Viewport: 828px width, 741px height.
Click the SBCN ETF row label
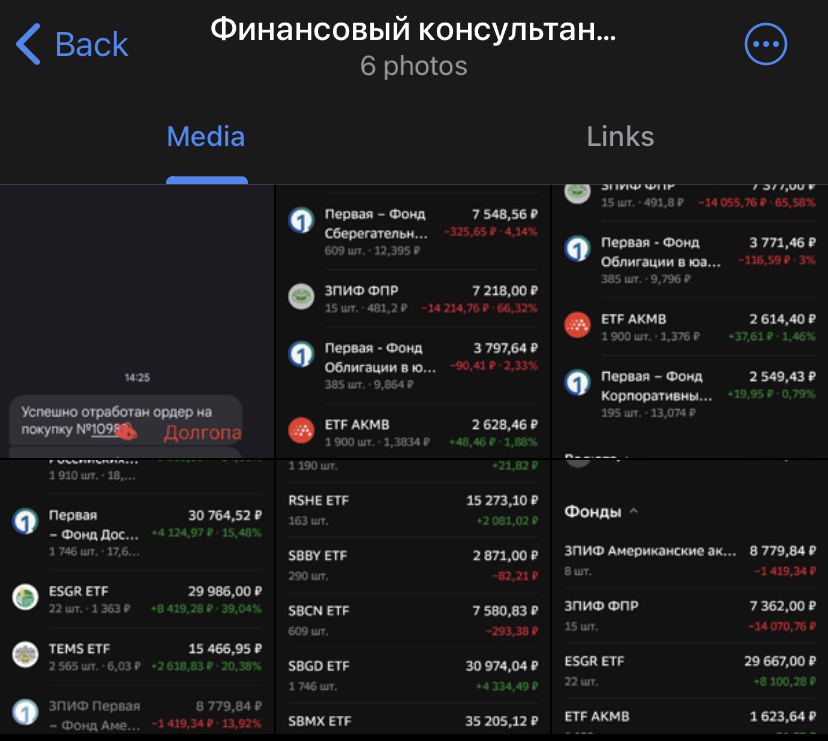(319, 611)
